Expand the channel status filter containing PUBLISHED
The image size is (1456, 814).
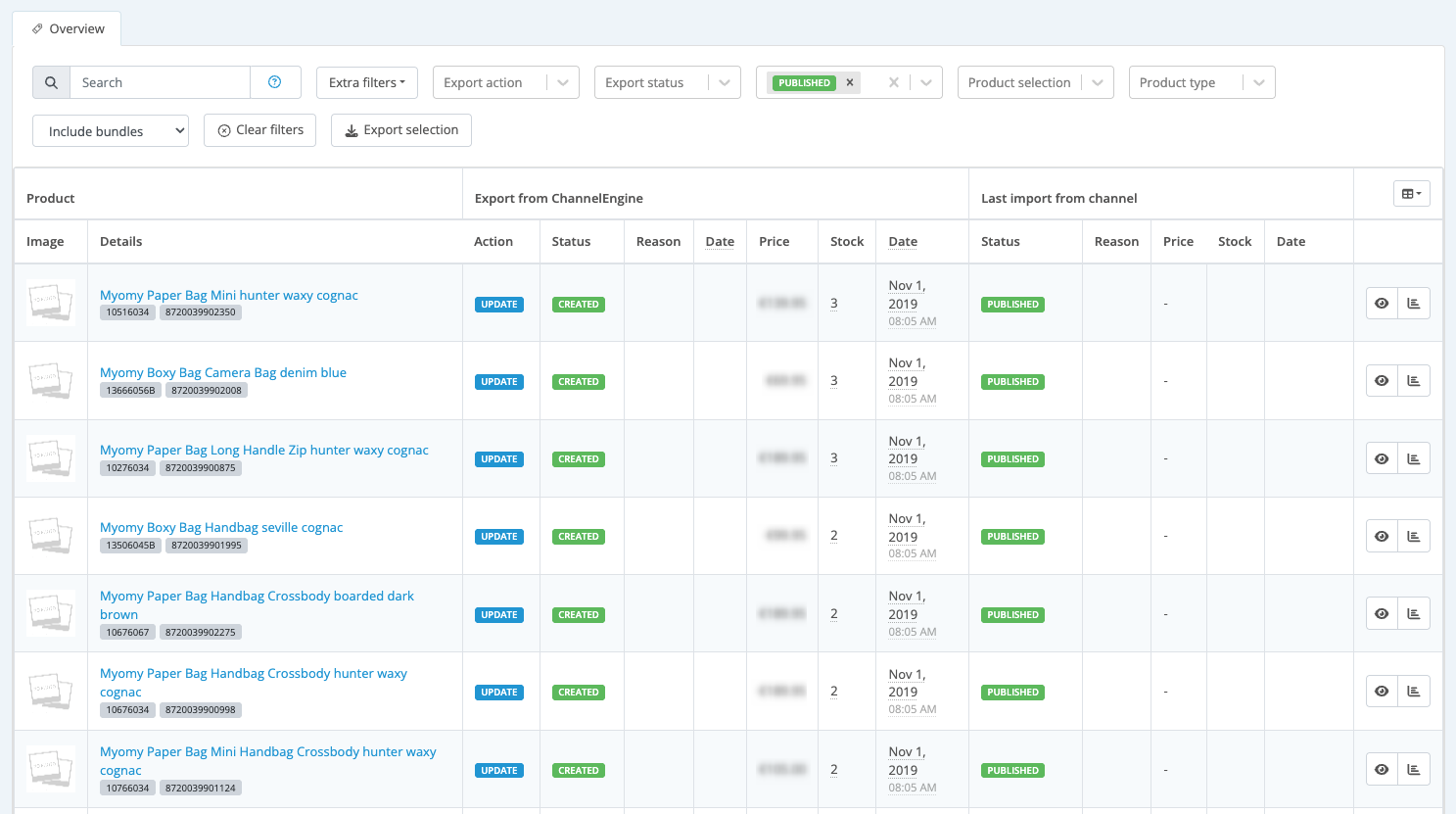coord(926,82)
